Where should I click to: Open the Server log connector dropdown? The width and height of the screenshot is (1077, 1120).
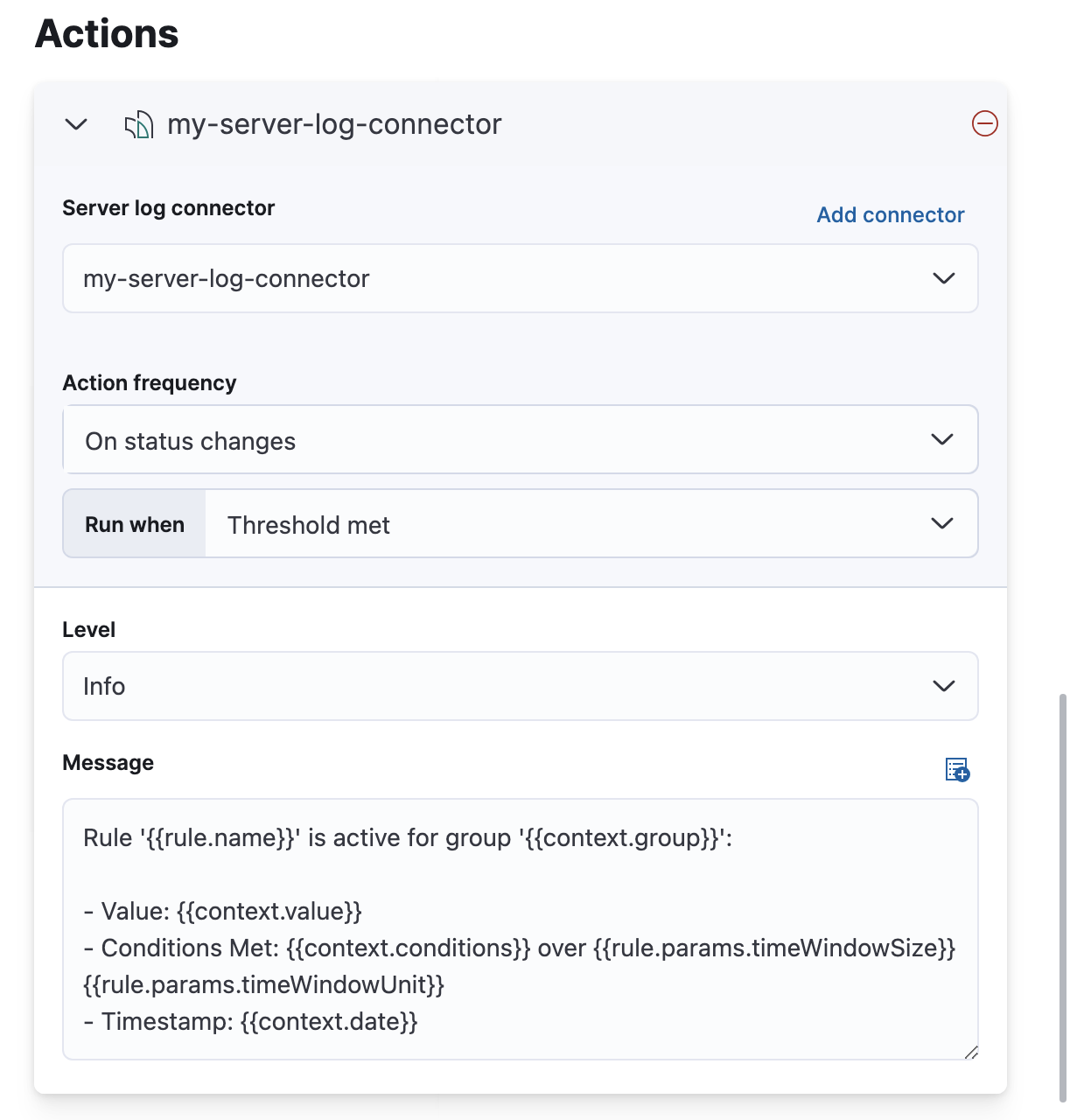pyautogui.click(x=520, y=278)
